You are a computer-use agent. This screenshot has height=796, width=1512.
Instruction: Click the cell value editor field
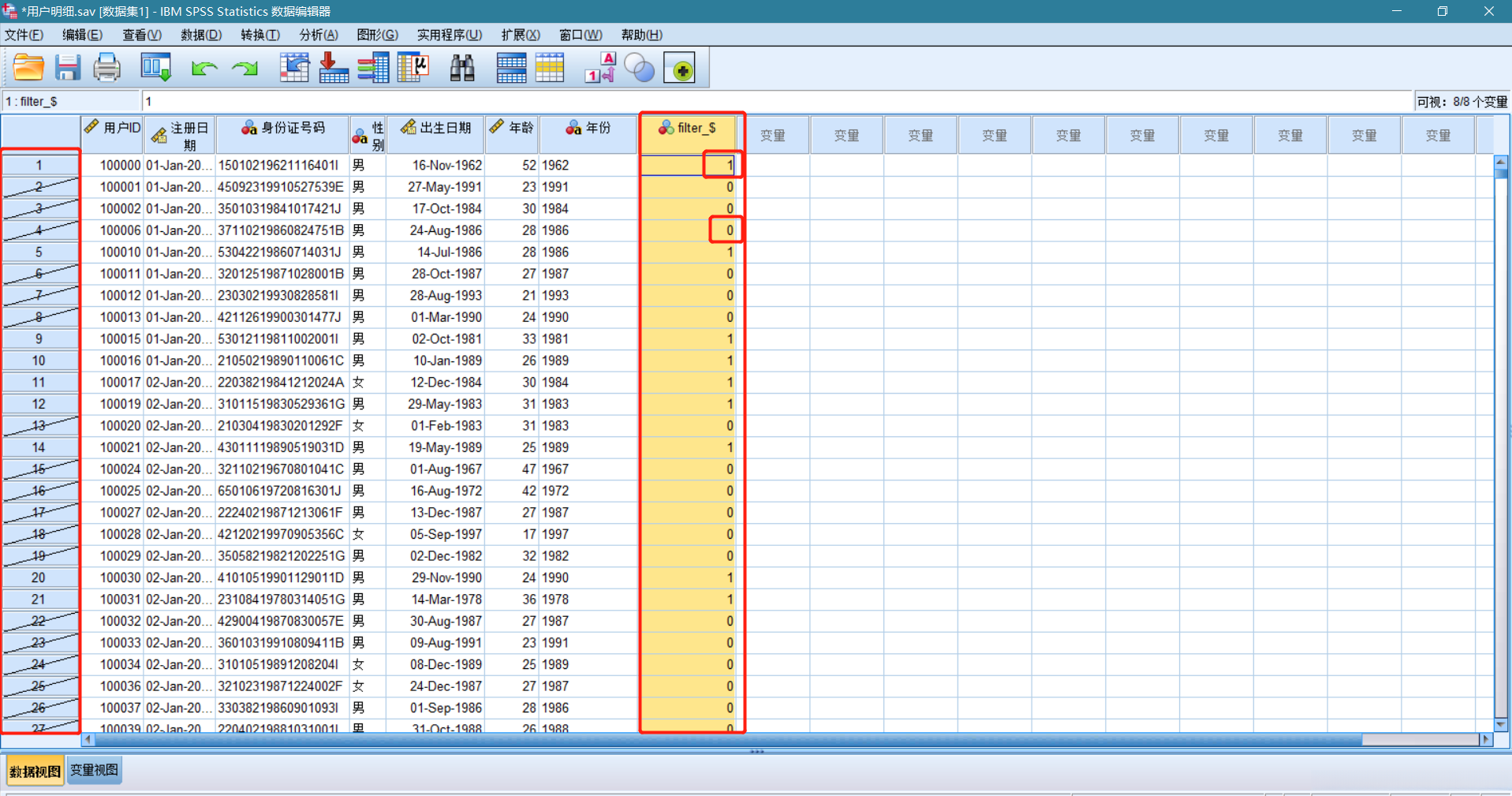coord(778,101)
